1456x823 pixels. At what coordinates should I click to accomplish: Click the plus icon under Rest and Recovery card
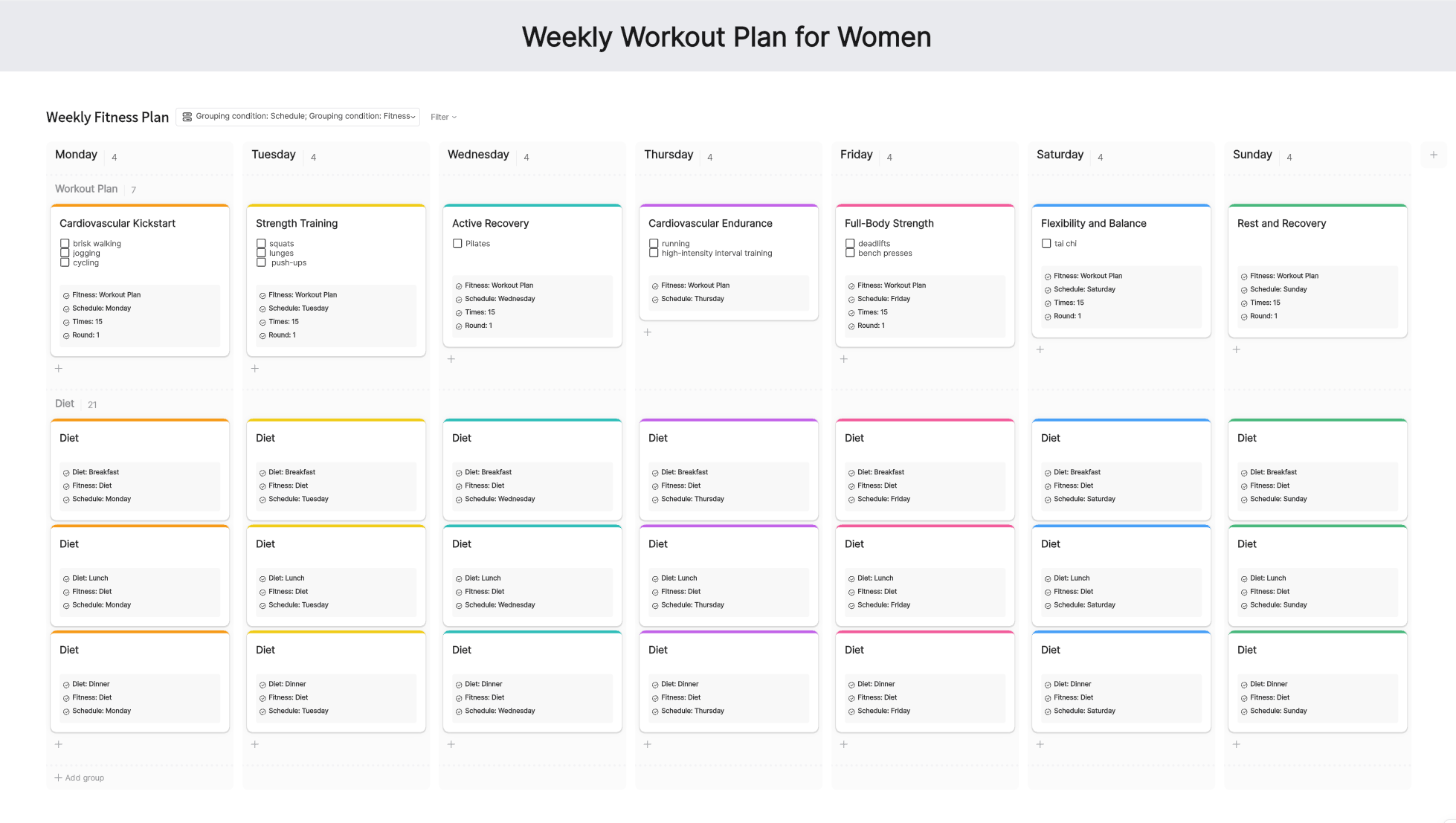pos(1237,349)
